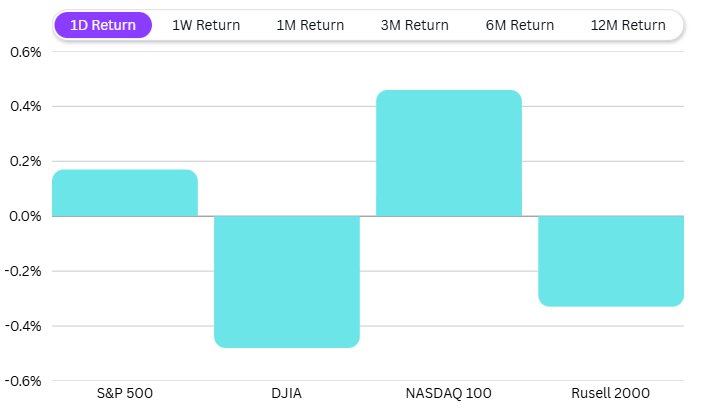
Task: Switch to the 1W Return tab
Action: pos(206,25)
